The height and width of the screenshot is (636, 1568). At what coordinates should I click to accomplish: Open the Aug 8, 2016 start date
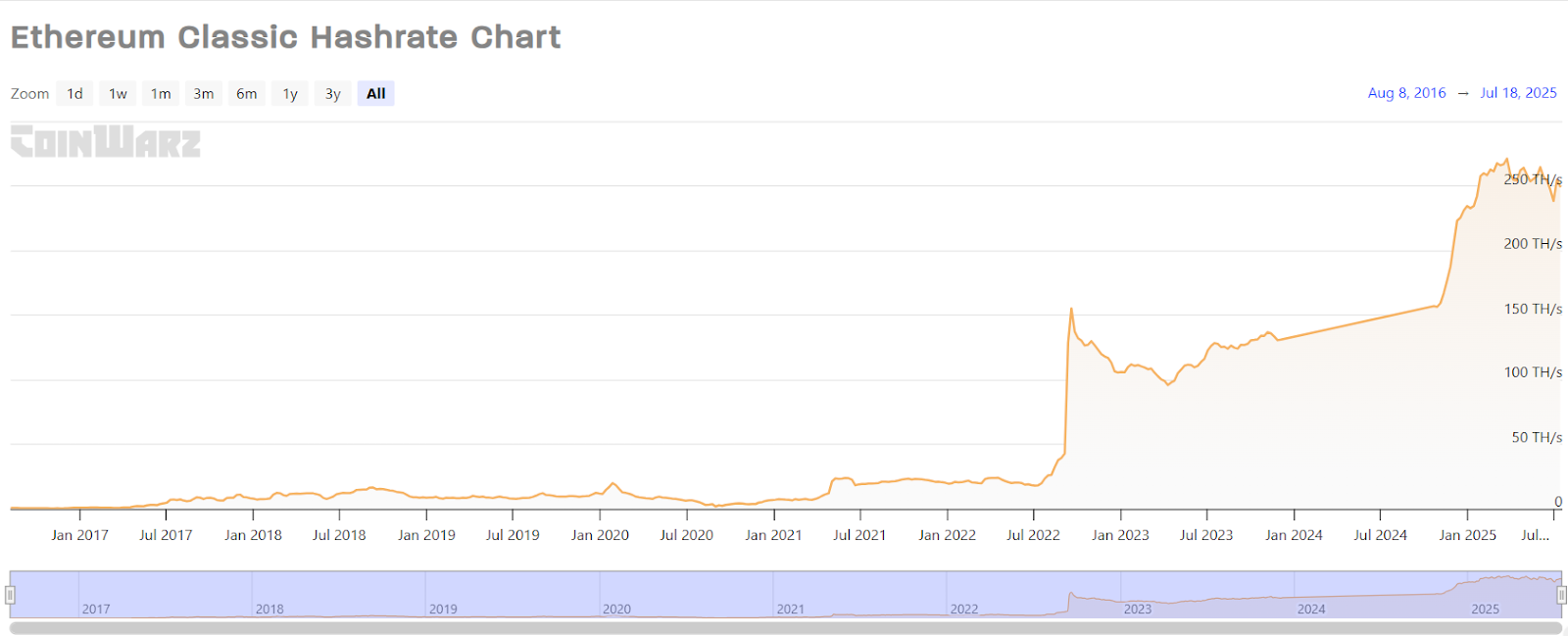[x=1405, y=93]
